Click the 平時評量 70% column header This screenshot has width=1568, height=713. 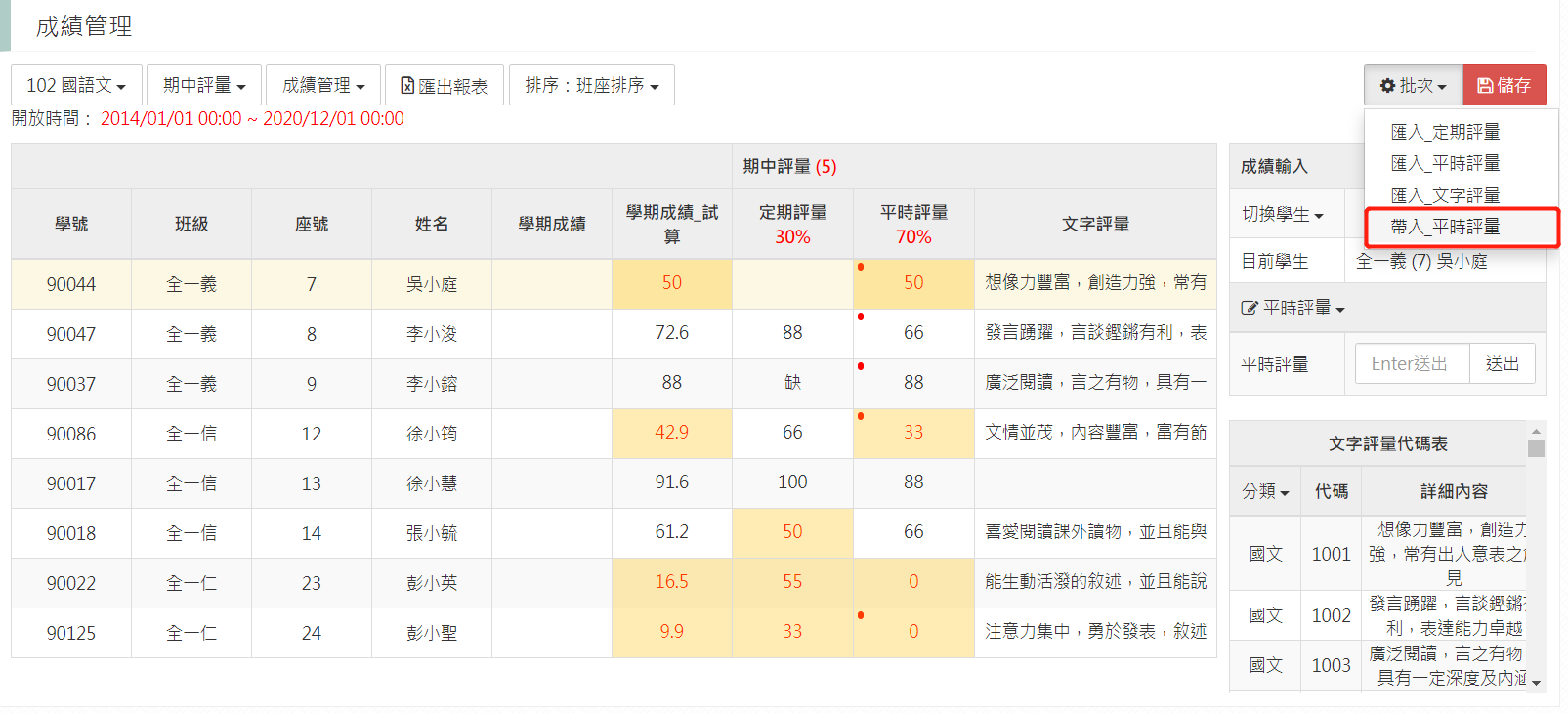[913, 224]
